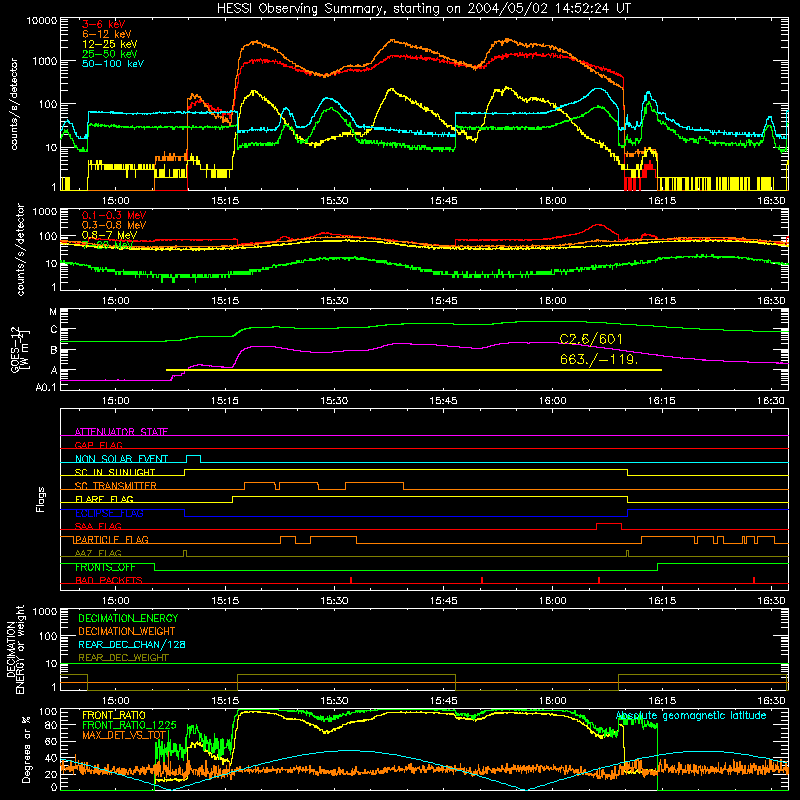Select the SC_TRANSMITTER flag label
800x800 pixels.
tap(116, 485)
